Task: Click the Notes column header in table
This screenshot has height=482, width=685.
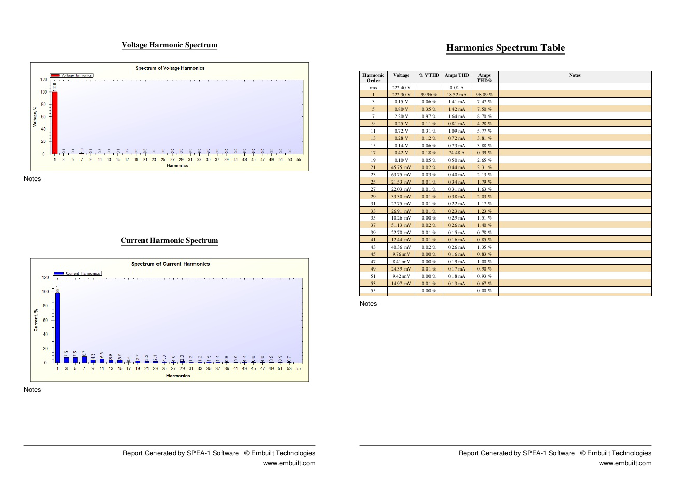Action: coord(574,75)
